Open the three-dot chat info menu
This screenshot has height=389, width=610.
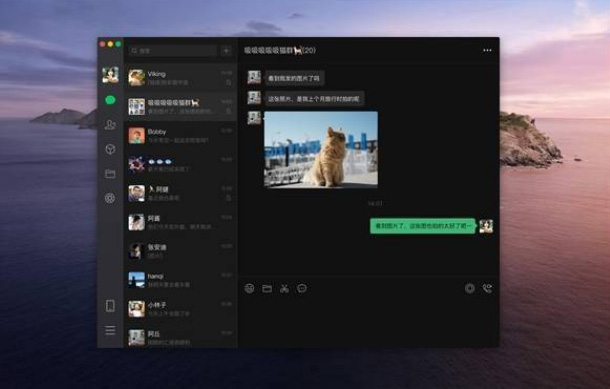(x=487, y=50)
